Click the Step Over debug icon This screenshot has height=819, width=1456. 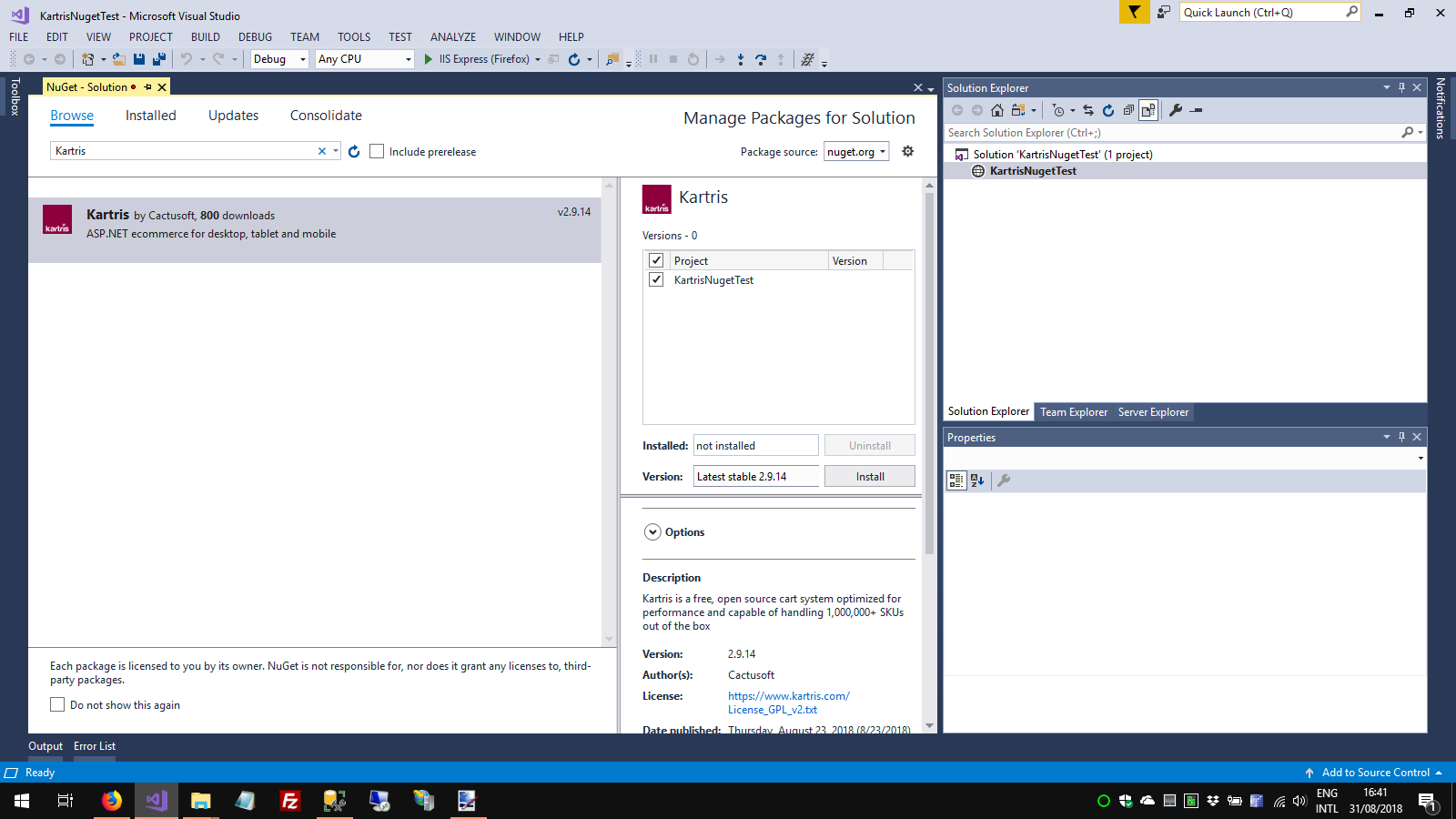pos(761,59)
